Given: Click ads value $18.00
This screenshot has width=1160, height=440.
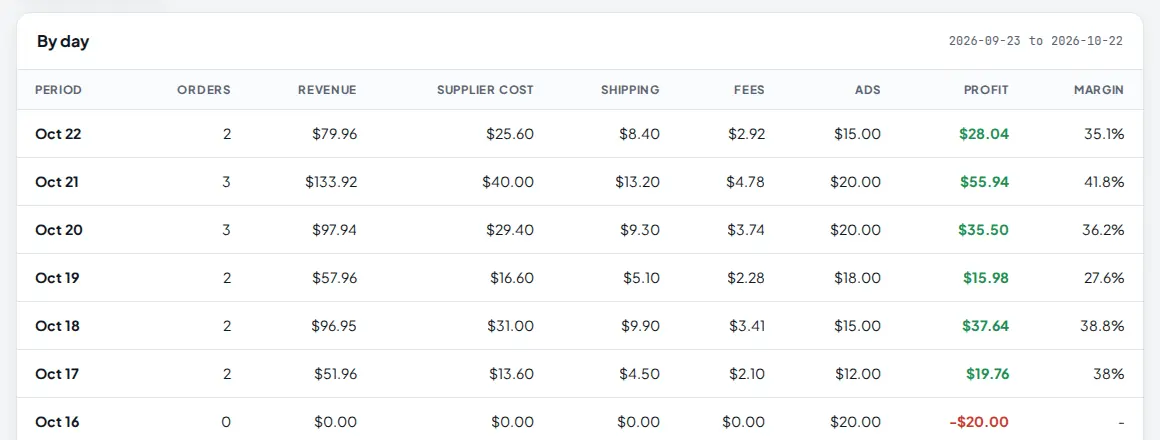Looking at the screenshot, I should (858, 278).
